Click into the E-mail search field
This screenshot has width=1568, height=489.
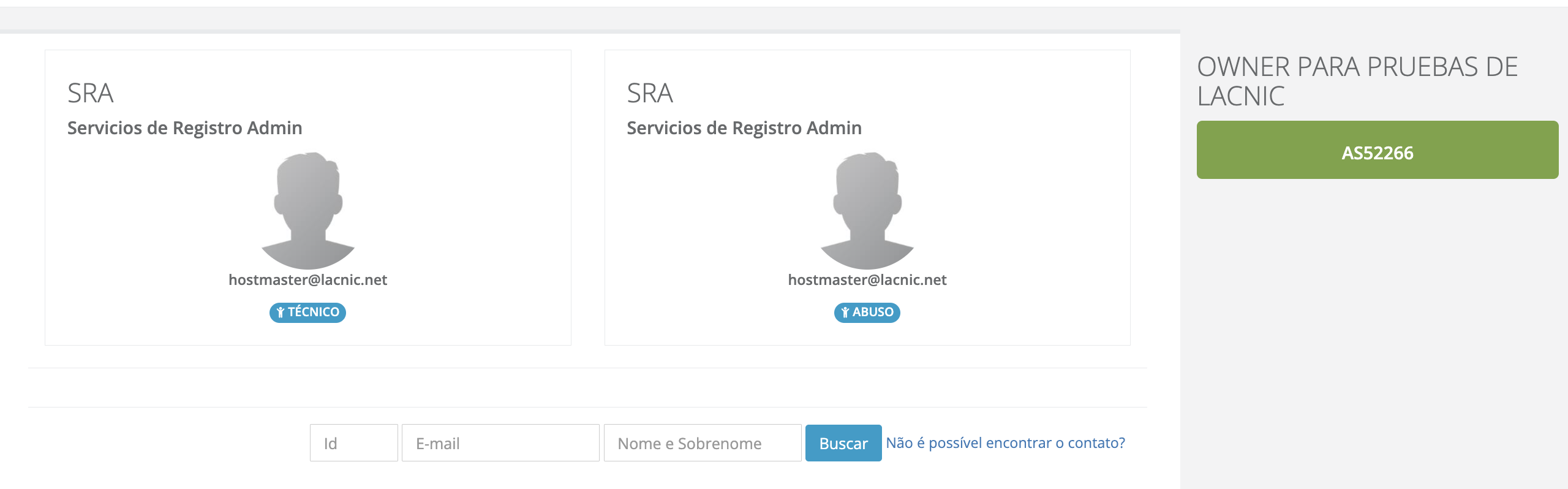click(500, 443)
